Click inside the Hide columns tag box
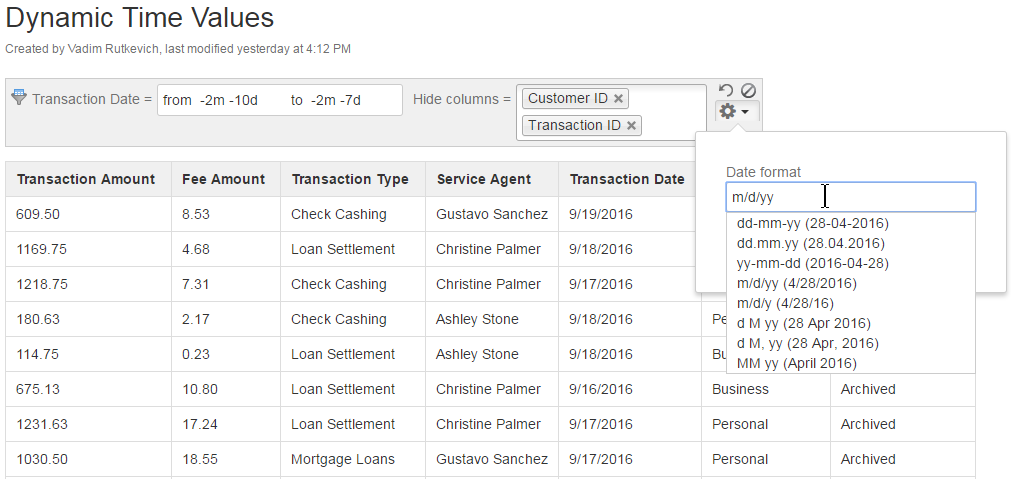The image size is (1011, 479). tap(670, 112)
